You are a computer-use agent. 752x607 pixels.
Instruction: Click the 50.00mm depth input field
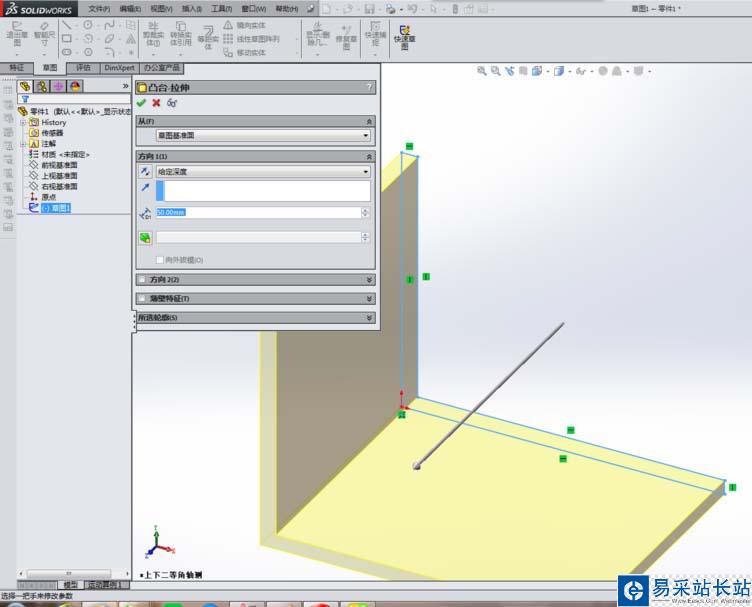[258, 212]
